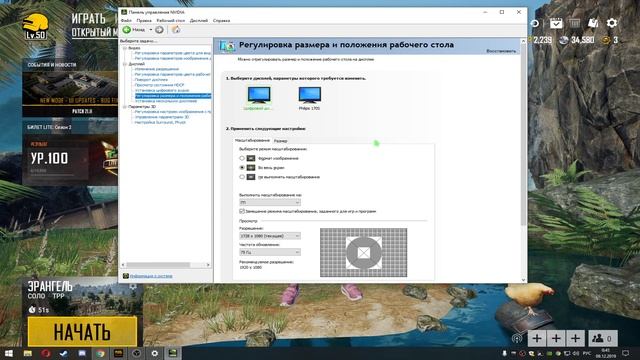640x360 pixels.
Task: Click the scroll-left arrow of task tree scrollbar
Action: tap(124, 265)
